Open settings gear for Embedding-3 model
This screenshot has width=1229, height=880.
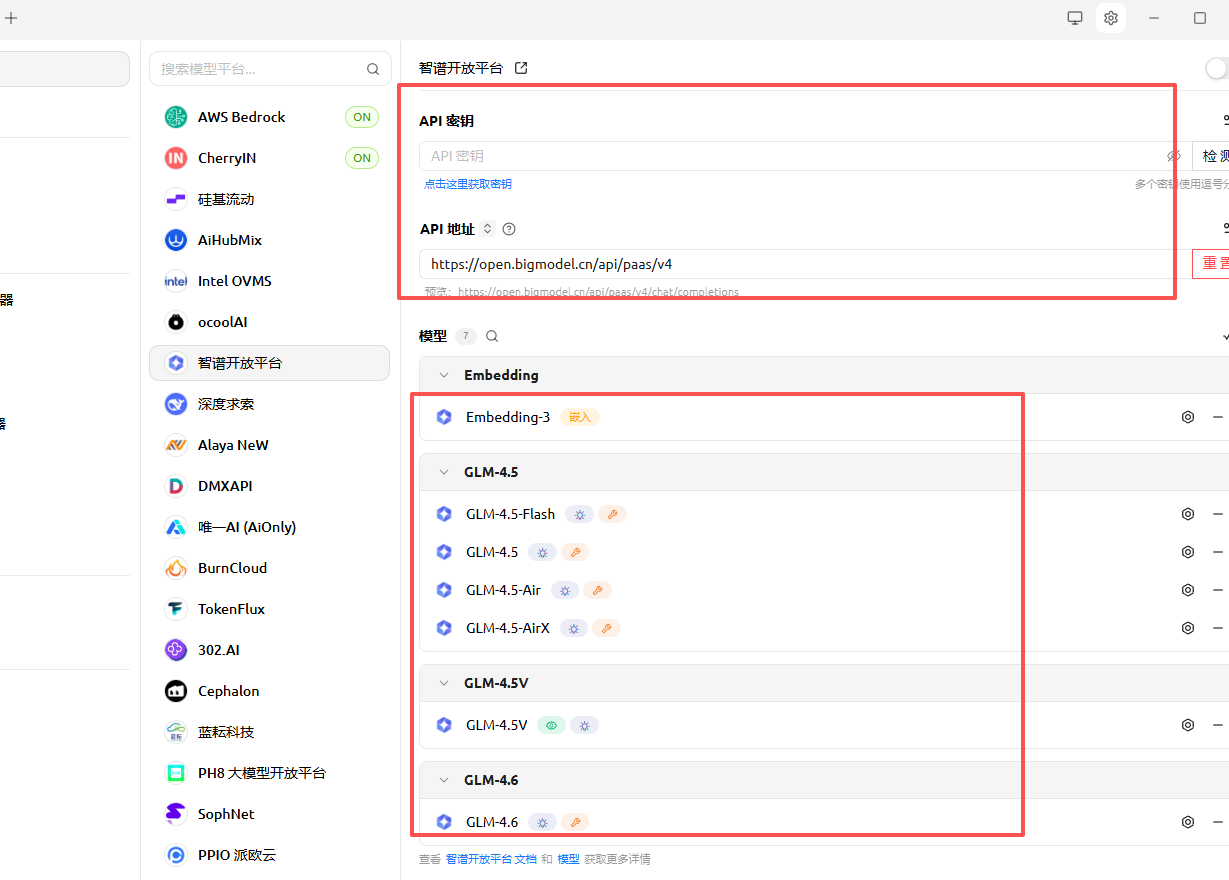pyautogui.click(x=1188, y=417)
